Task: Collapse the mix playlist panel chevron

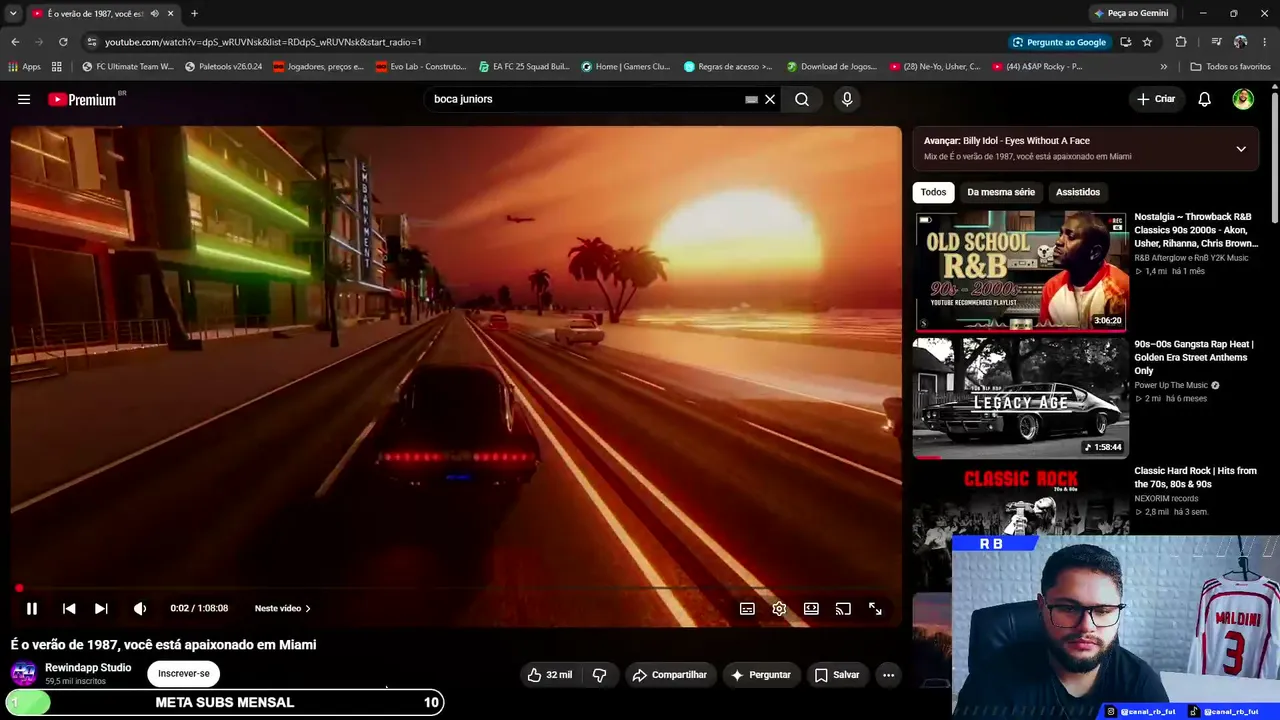Action: pos(1241,149)
